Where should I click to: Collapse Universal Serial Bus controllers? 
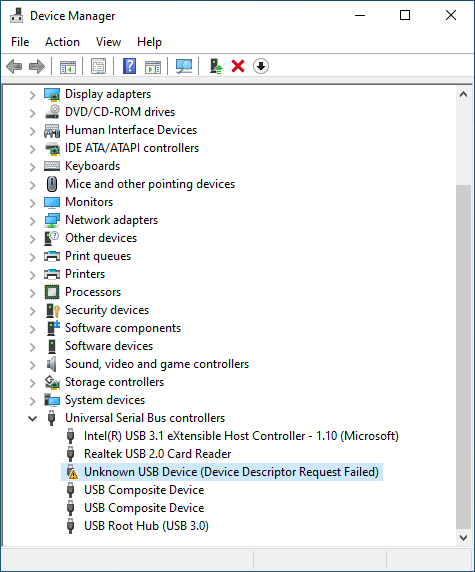click(32, 418)
